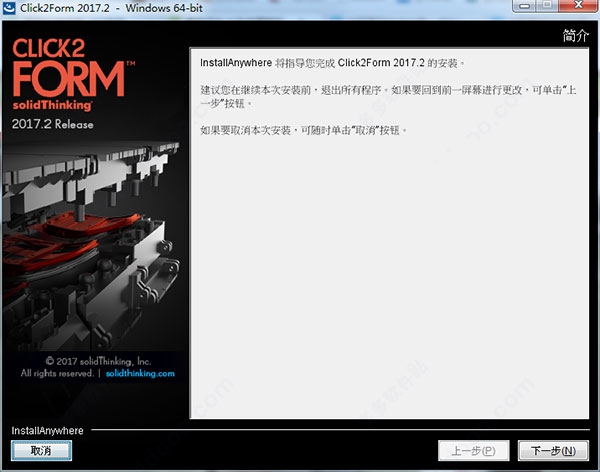Click the '2017.2 Release' text
Image resolution: width=600 pixels, height=472 pixels.
(x=52, y=124)
